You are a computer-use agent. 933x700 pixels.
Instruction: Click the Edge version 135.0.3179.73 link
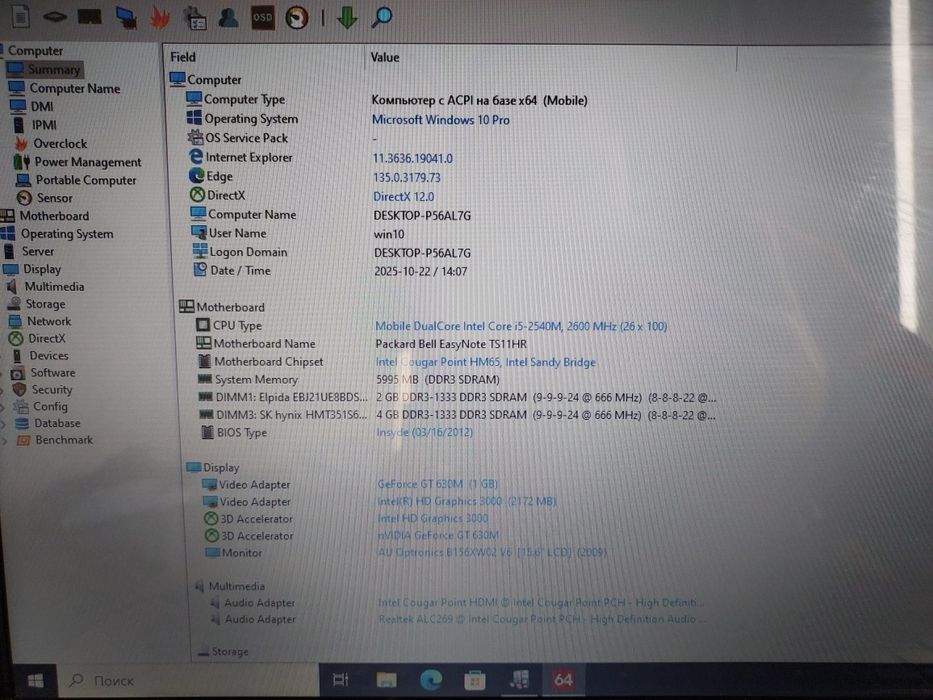tap(407, 177)
